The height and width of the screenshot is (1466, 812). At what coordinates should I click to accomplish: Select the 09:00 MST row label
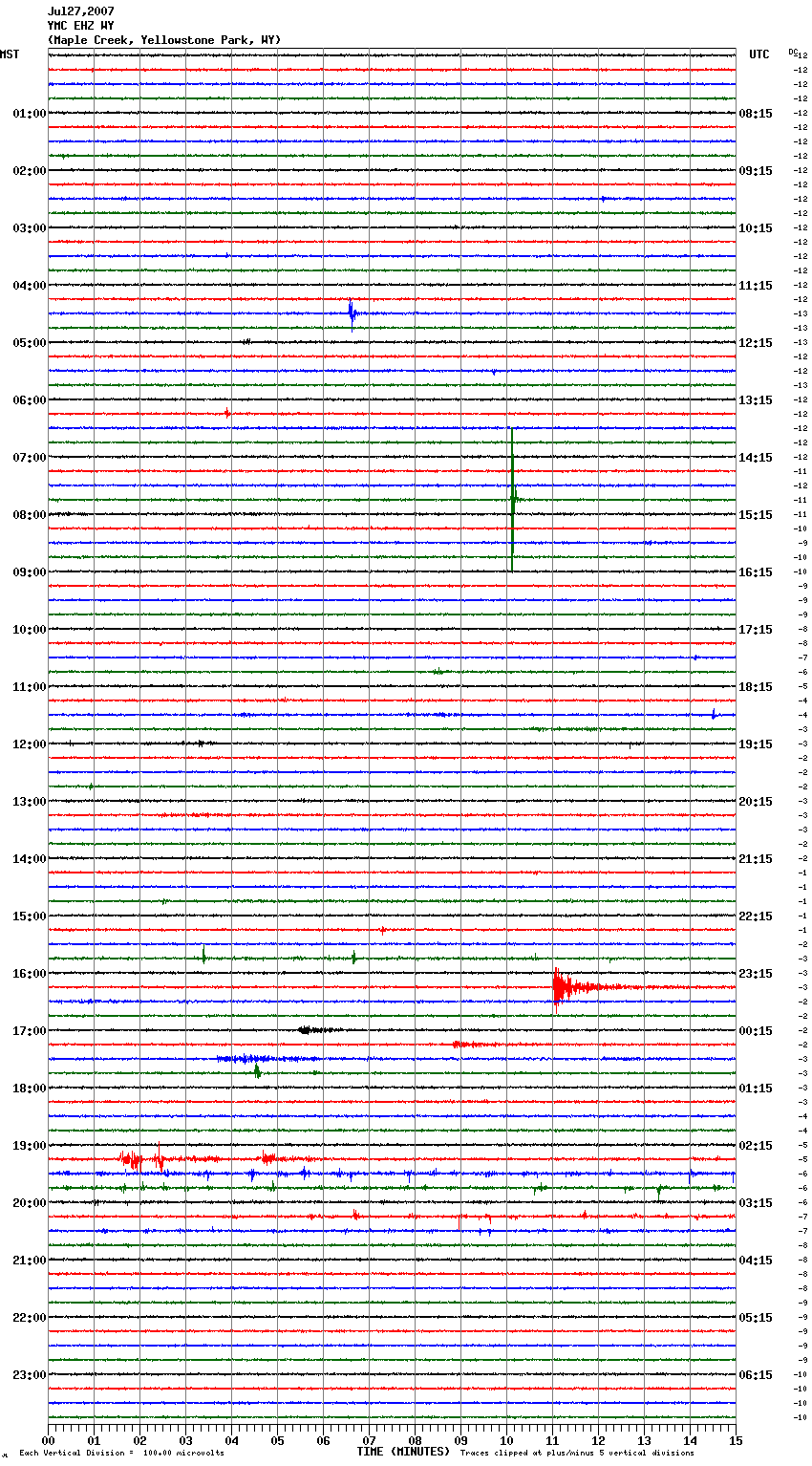coord(30,572)
